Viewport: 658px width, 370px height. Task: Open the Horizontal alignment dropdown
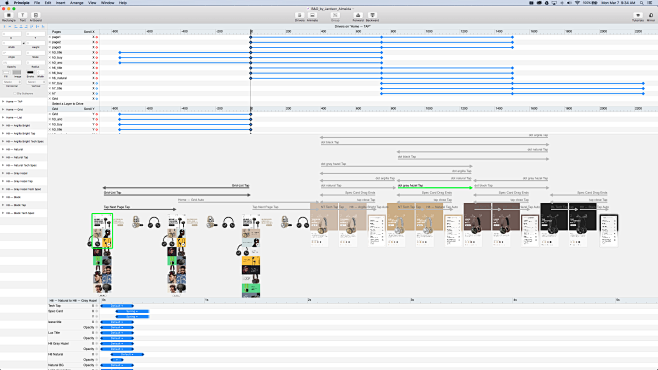(11, 82)
